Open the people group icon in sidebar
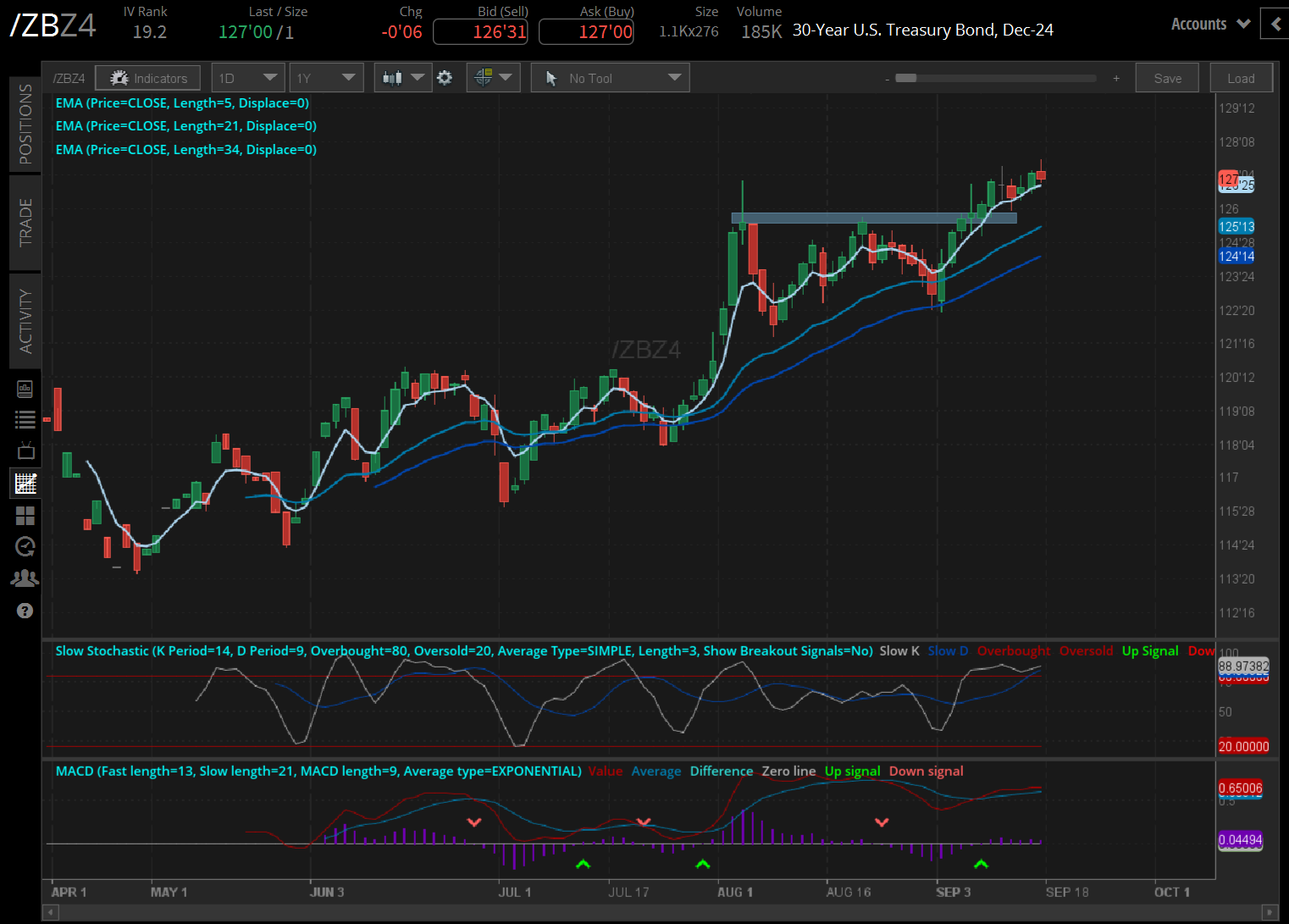 coord(25,578)
